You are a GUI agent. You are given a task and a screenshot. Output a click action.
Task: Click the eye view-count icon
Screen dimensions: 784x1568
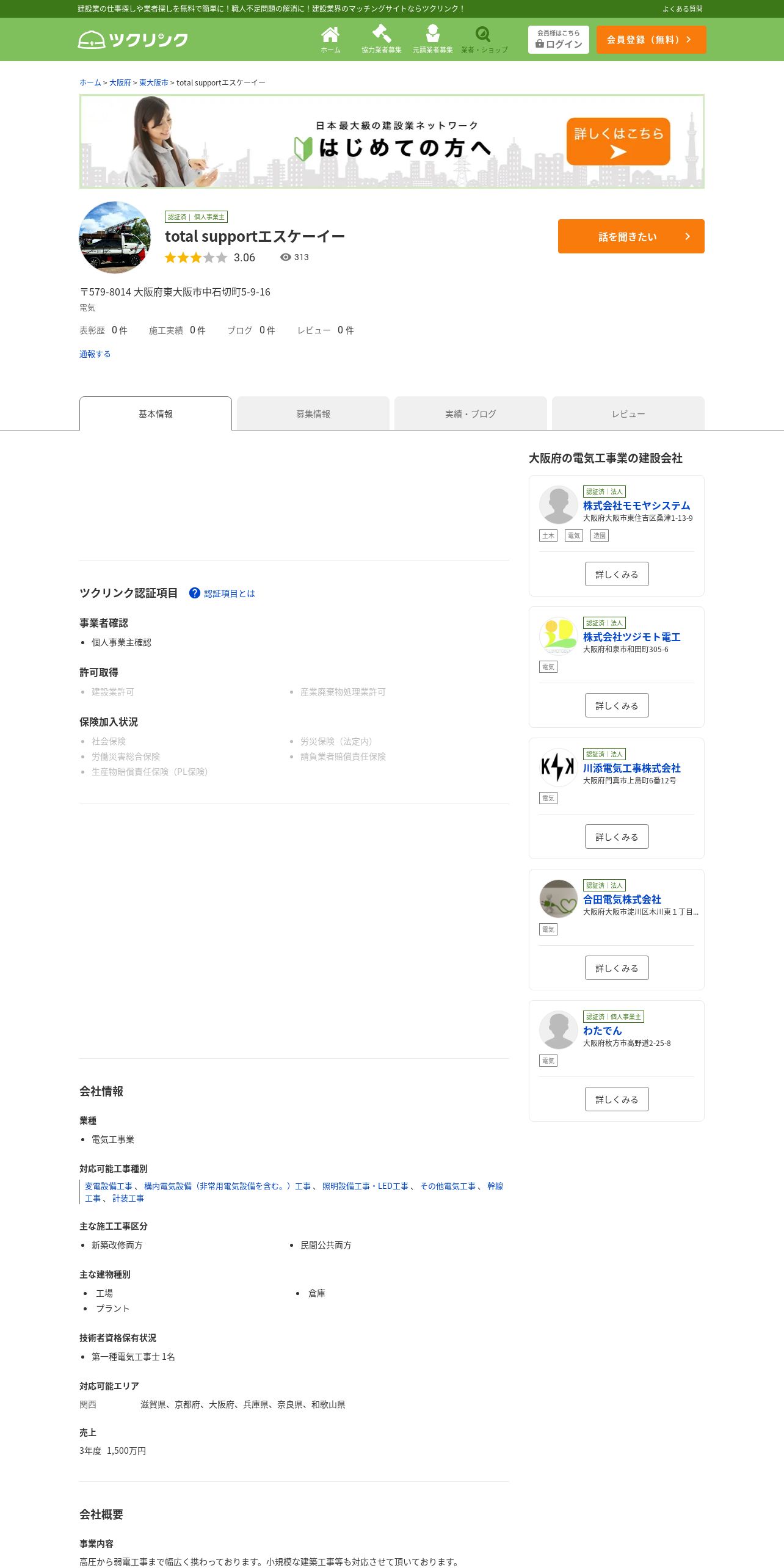tap(285, 257)
